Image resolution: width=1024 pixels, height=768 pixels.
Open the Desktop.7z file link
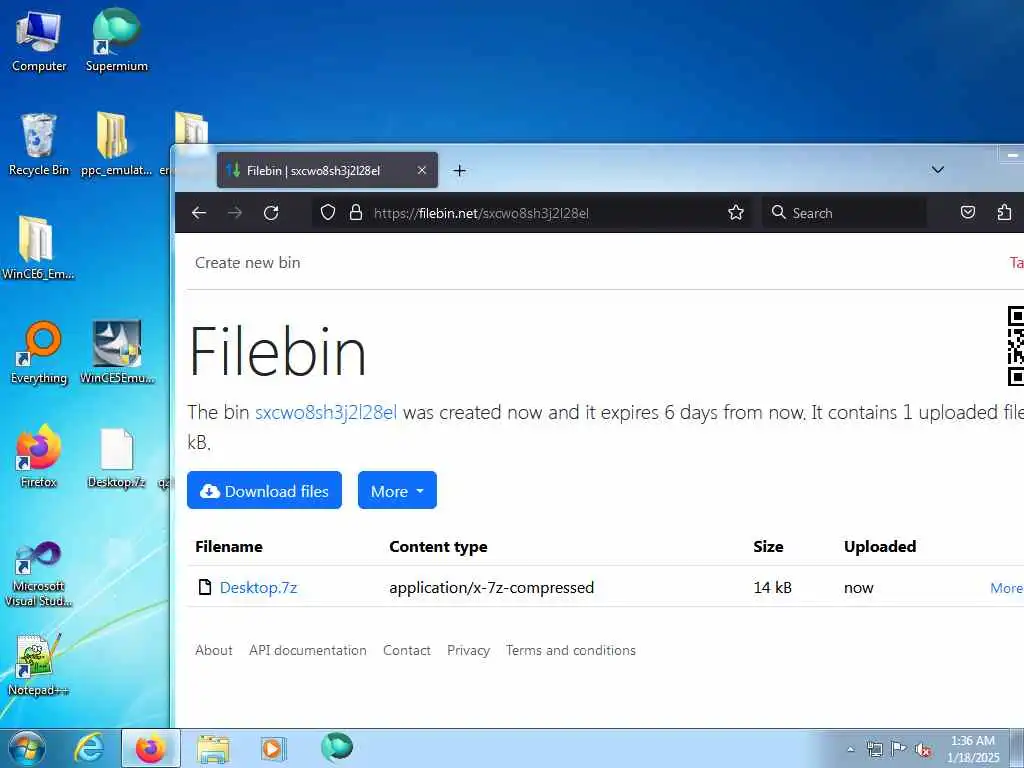point(259,587)
